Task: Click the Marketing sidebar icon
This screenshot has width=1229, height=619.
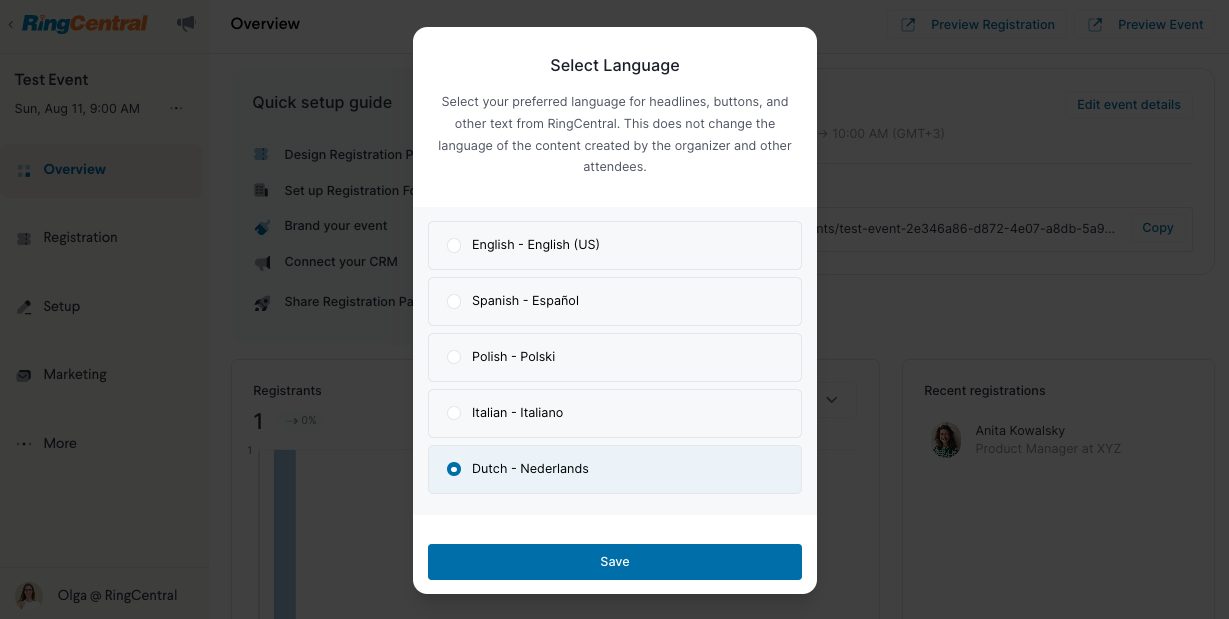Action: [24, 375]
